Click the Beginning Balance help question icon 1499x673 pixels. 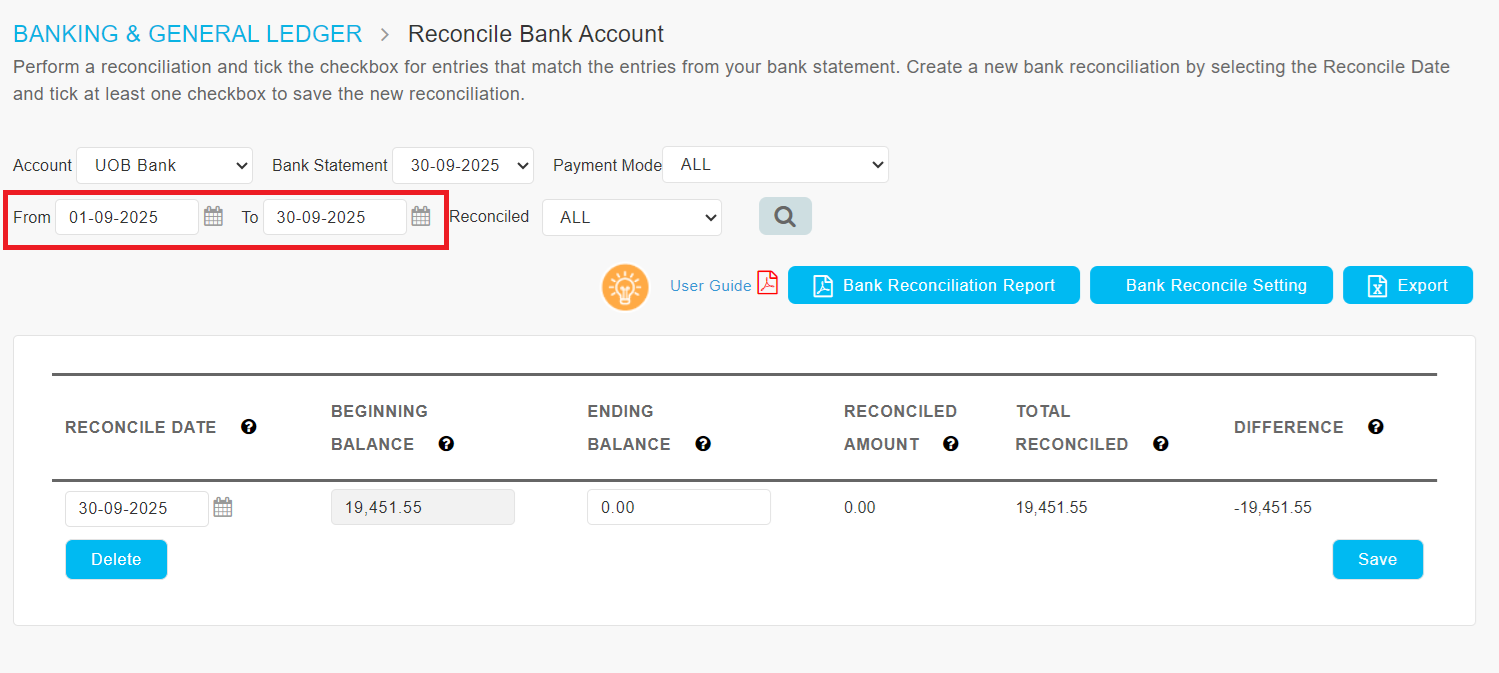point(446,444)
